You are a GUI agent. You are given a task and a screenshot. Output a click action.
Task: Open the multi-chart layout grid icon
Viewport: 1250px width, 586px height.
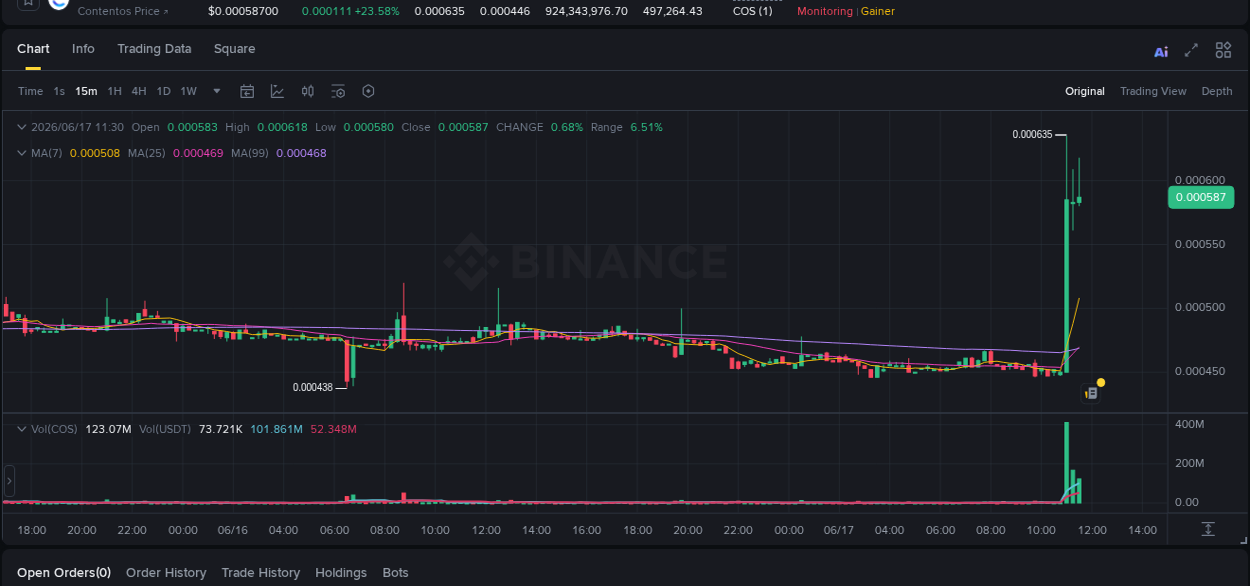[x=1223, y=50]
